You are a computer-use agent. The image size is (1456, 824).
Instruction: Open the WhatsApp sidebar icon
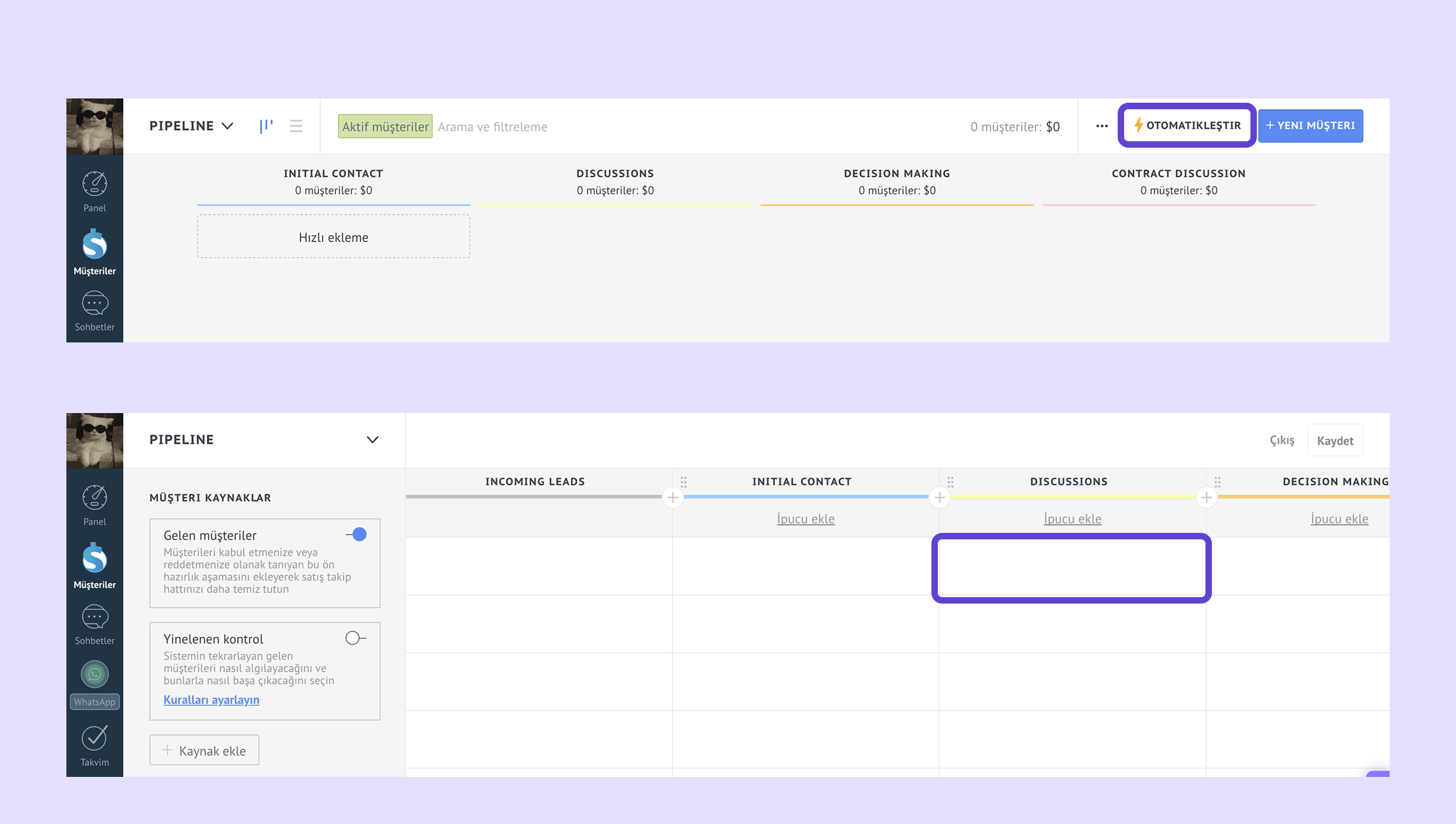coord(95,675)
